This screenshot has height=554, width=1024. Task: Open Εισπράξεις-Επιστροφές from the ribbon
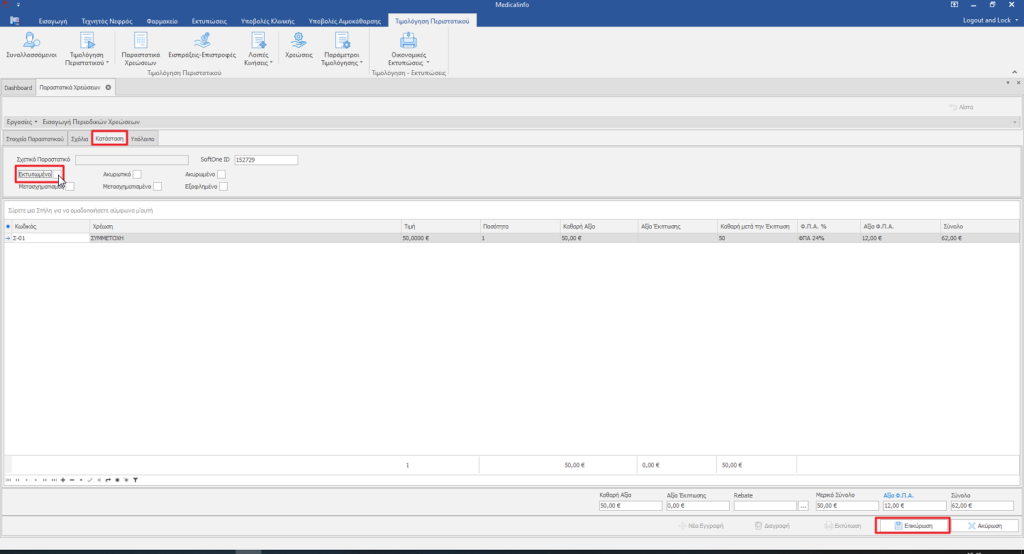(201, 47)
